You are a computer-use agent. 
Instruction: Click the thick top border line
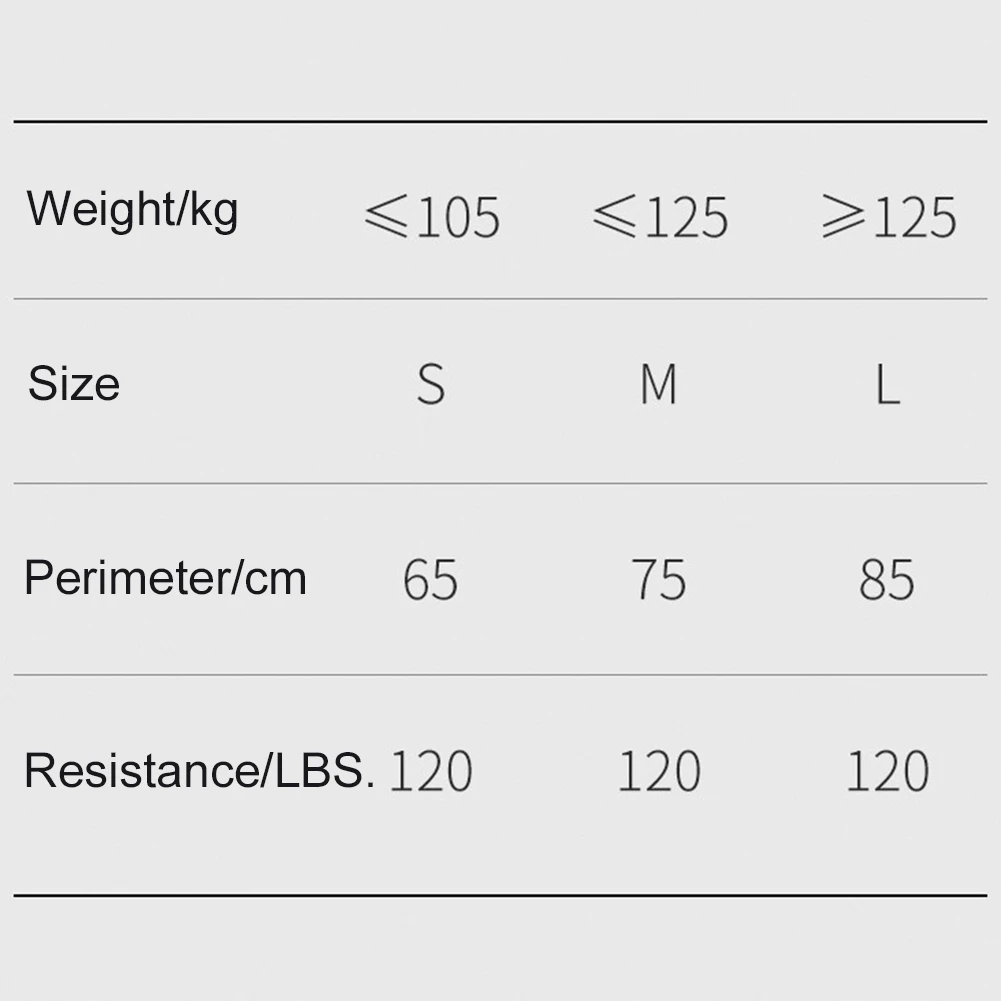point(500,122)
